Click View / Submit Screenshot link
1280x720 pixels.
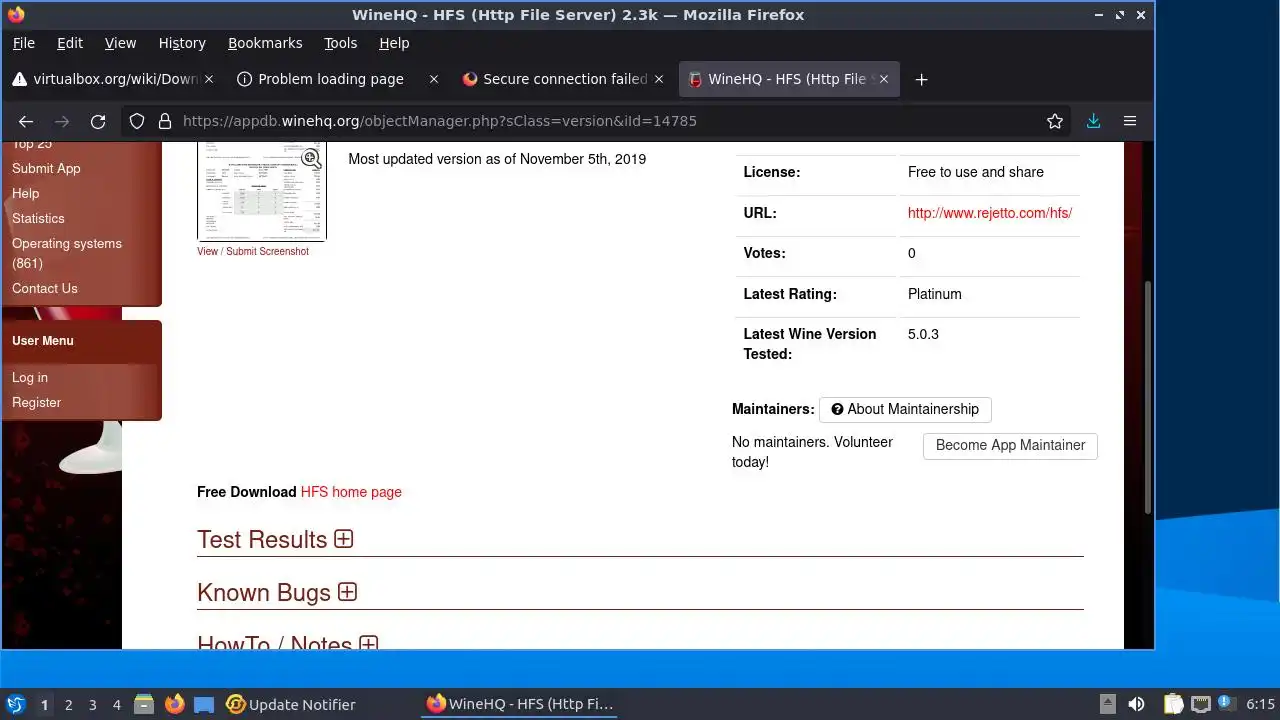[253, 251]
